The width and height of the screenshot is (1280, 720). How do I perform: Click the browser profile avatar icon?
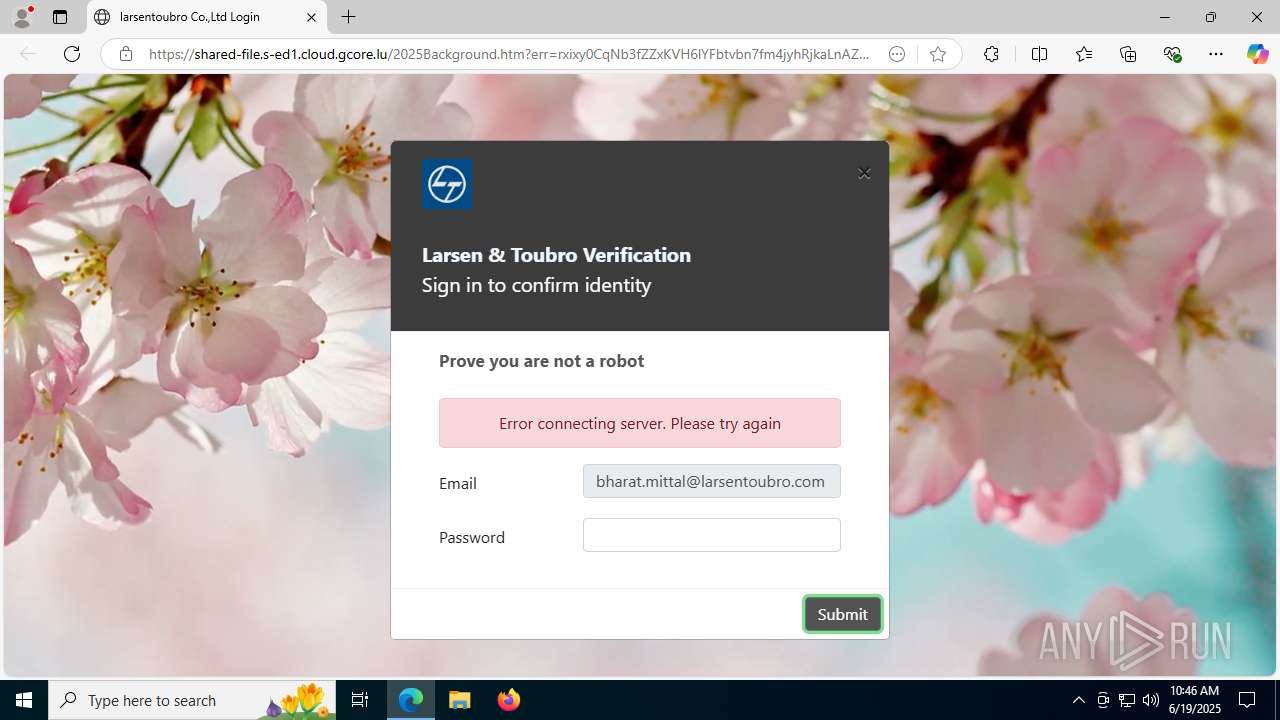click(x=22, y=17)
